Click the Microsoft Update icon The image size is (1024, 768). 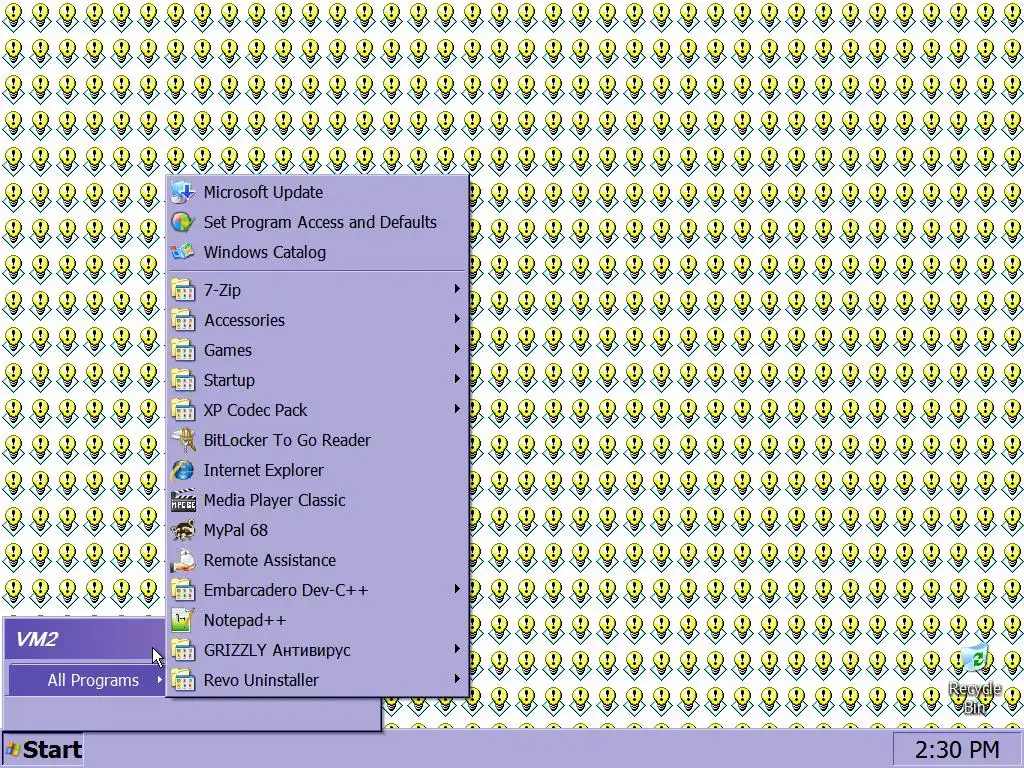click(183, 192)
